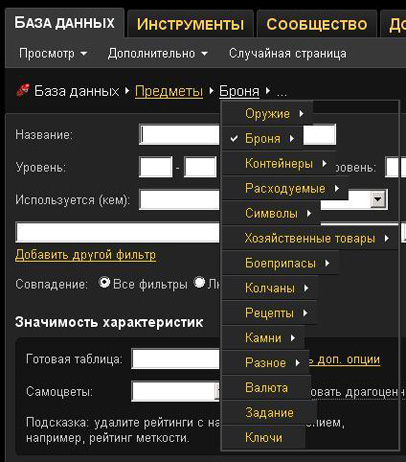Select the Все фильтры radio button
The width and height of the screenshot is (406, 462).
pos(104,283)
